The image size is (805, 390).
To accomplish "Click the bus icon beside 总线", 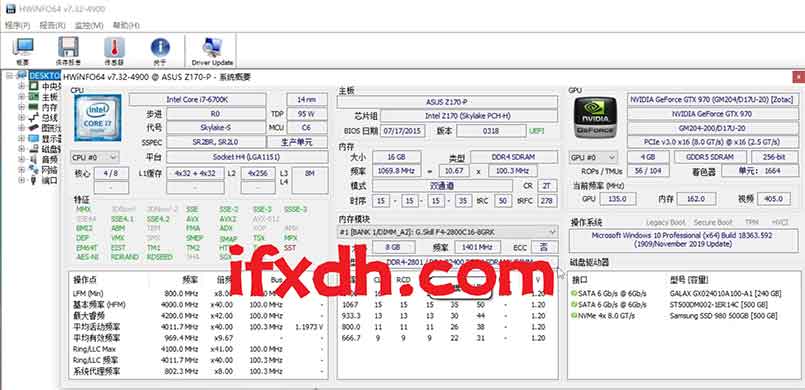I will click(x=33, y=118).
